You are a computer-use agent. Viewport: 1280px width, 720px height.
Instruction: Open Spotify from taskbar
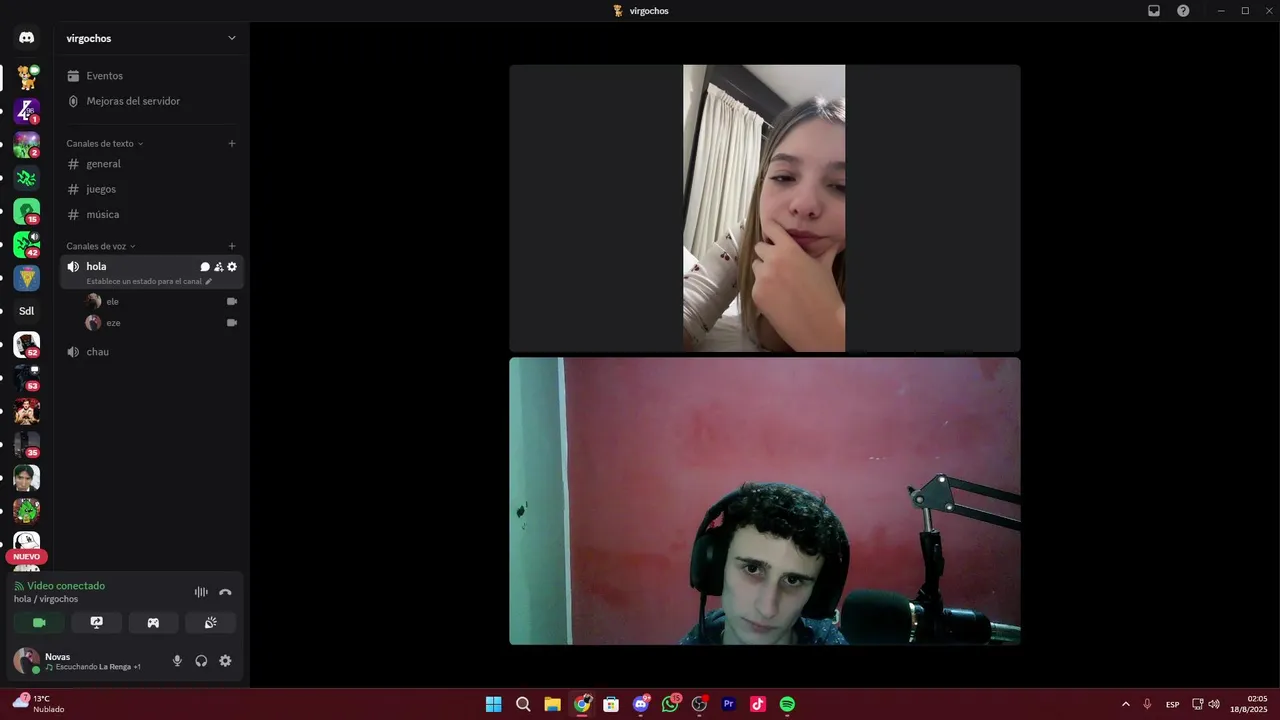tap(787, 704)
